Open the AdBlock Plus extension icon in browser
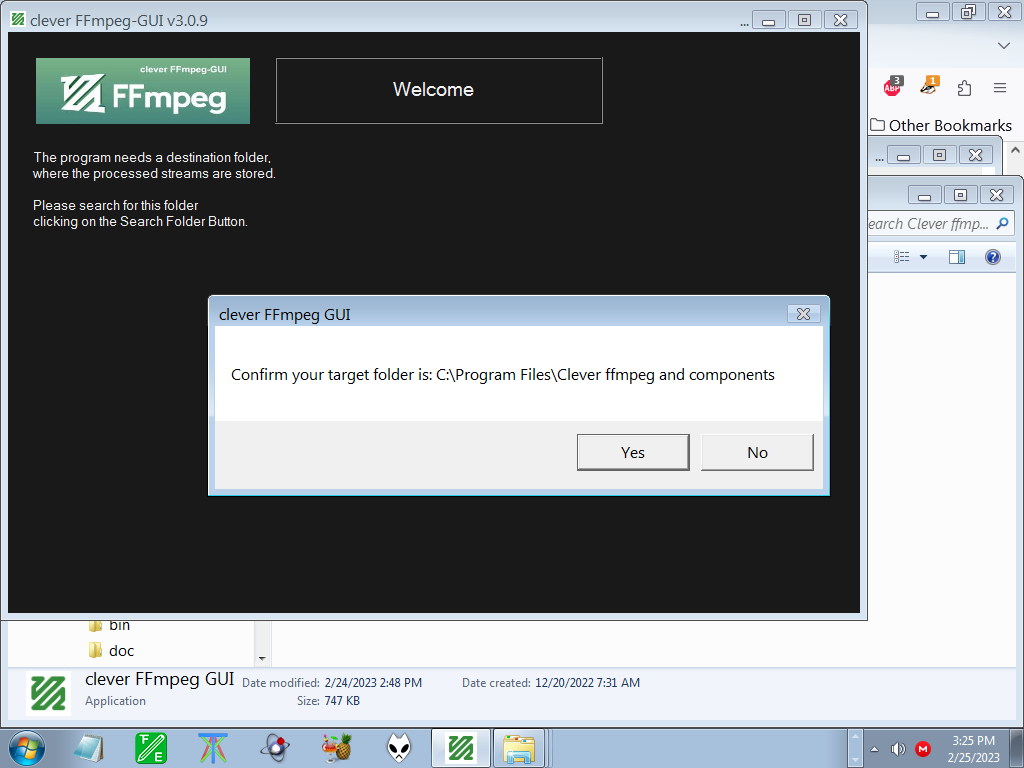This screenshot has width=1024, height=768. (892, 87)
